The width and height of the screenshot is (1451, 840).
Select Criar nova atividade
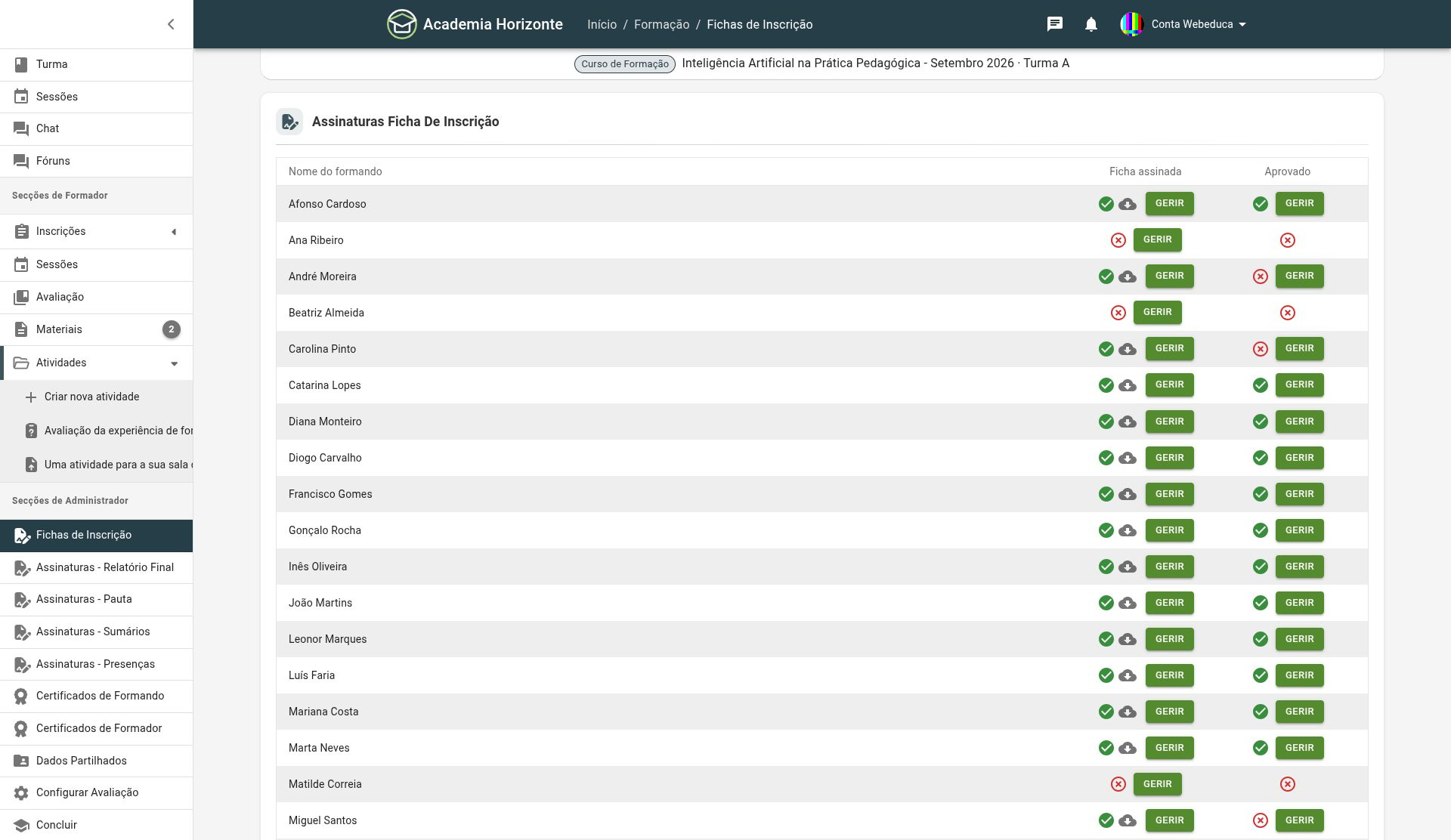point(96,397)
